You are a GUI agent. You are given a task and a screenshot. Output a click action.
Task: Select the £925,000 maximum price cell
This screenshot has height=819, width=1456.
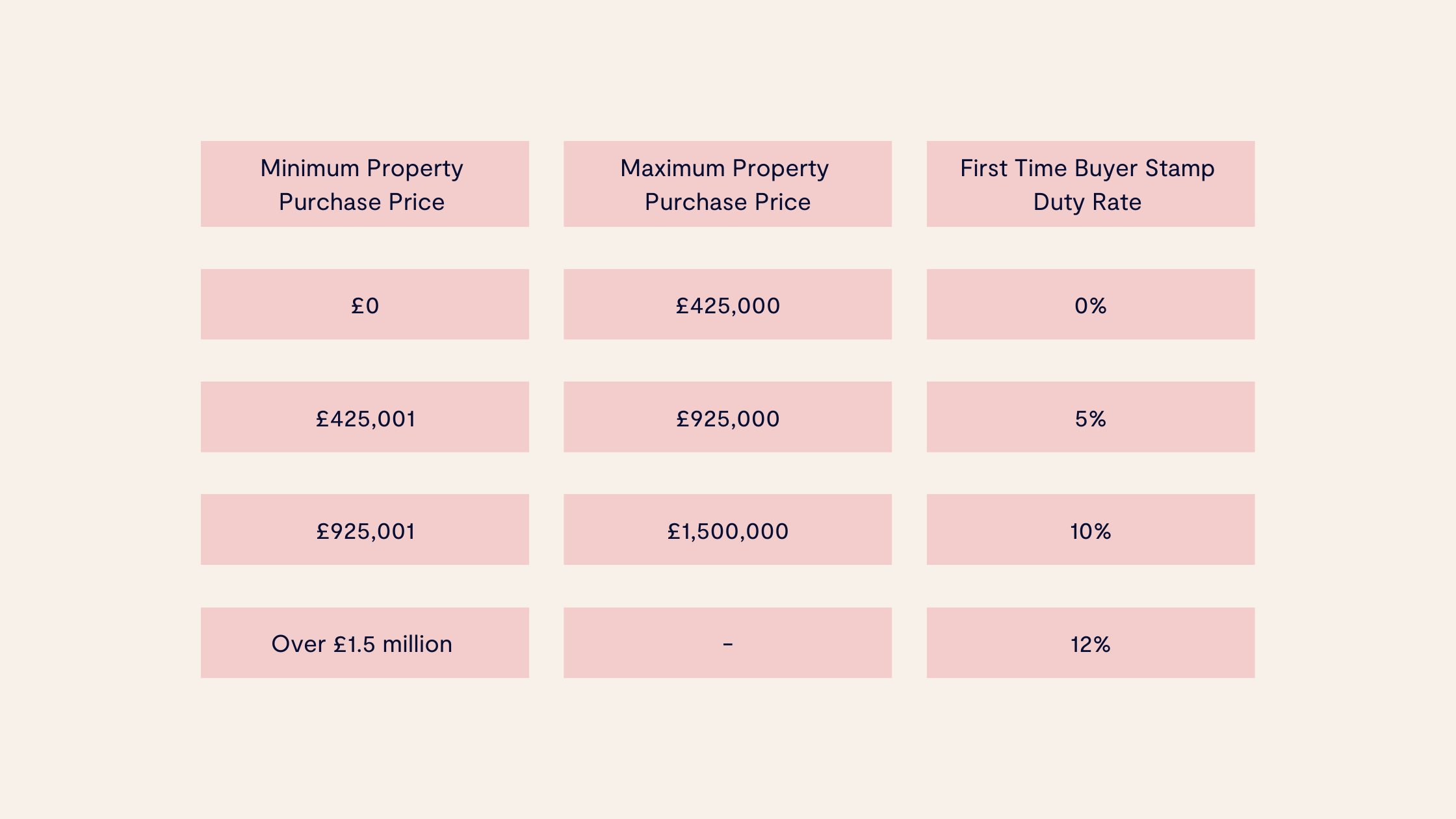pyautogui.click(x=727, y=419)
